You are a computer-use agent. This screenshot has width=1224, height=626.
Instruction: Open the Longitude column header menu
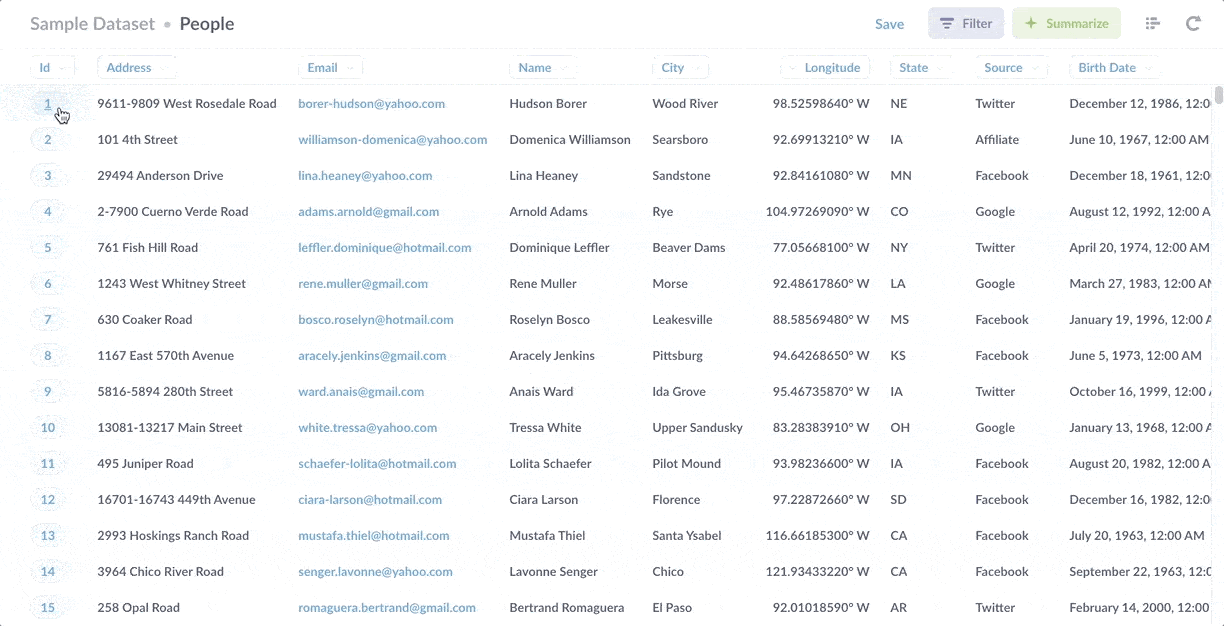[826, 68]
